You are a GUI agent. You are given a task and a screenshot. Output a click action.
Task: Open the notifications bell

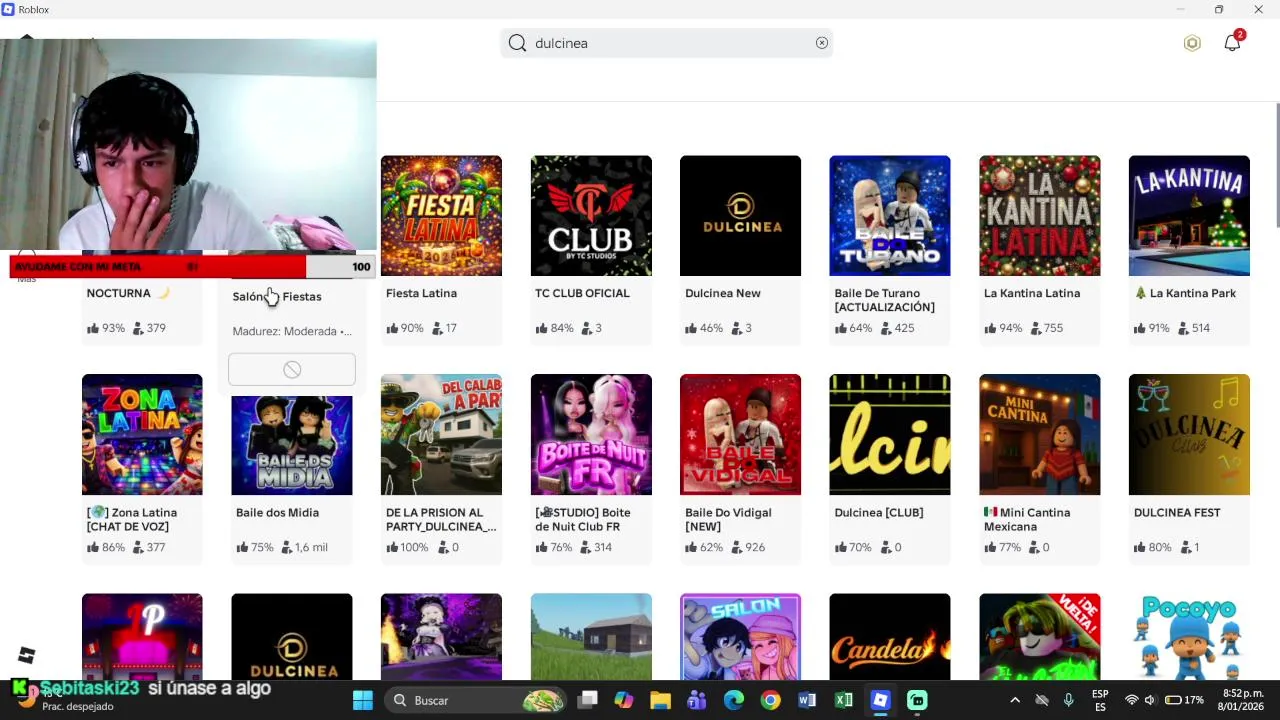point(1232,43)
